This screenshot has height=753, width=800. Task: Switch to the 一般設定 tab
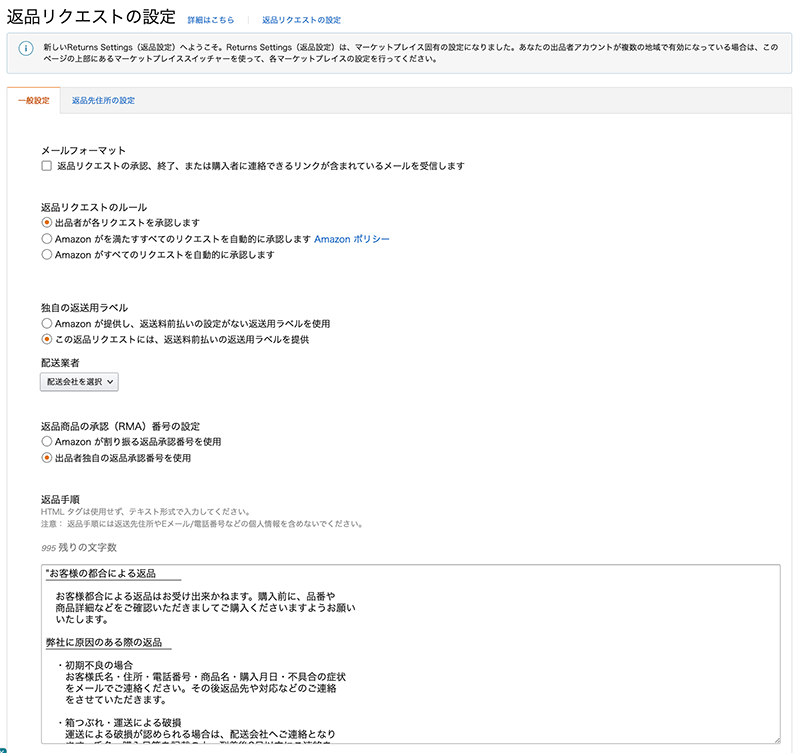click(34, 101)
